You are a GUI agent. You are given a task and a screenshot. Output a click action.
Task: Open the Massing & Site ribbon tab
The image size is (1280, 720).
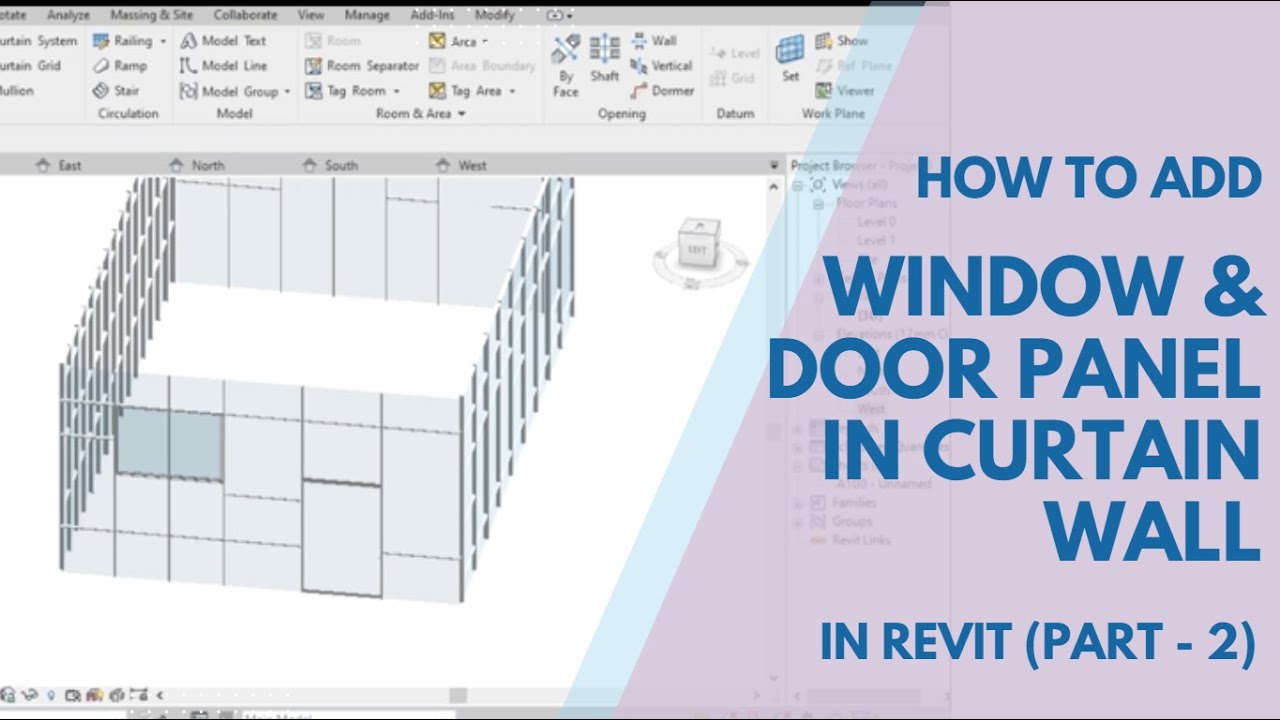tap(152, 15)
